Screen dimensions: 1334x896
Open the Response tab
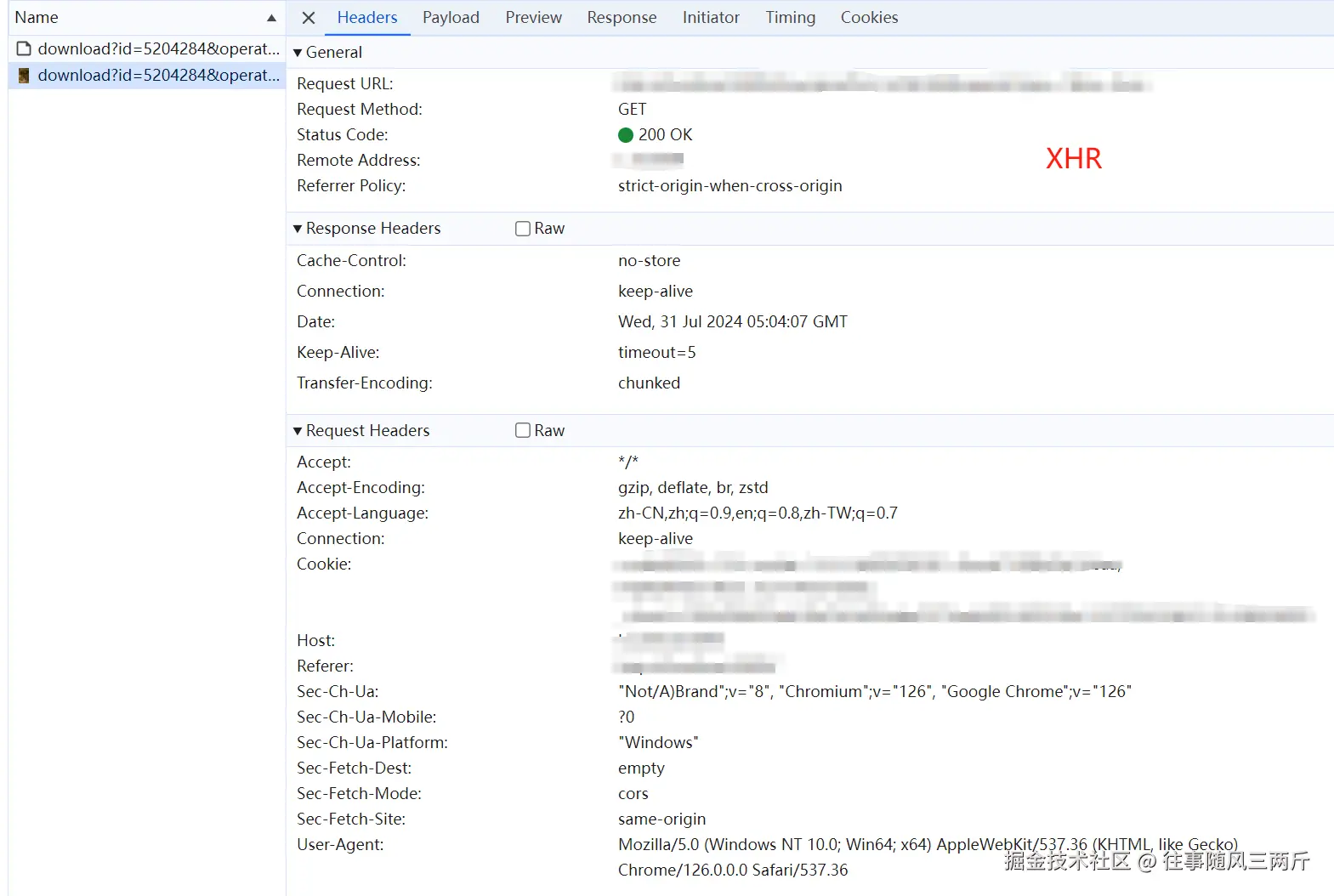pos(622,18)
